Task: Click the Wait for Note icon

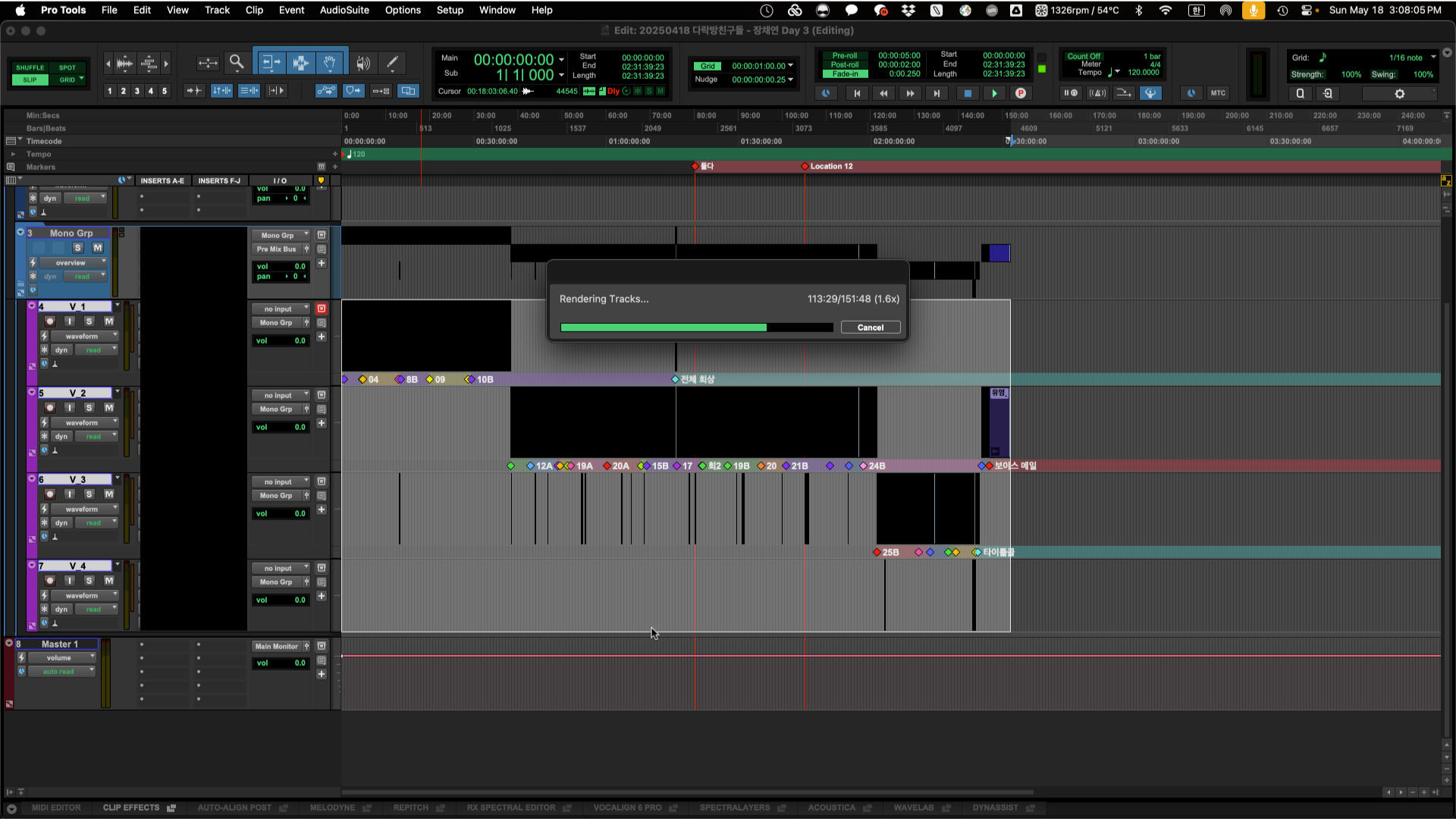Action: tap(1071, 93)
